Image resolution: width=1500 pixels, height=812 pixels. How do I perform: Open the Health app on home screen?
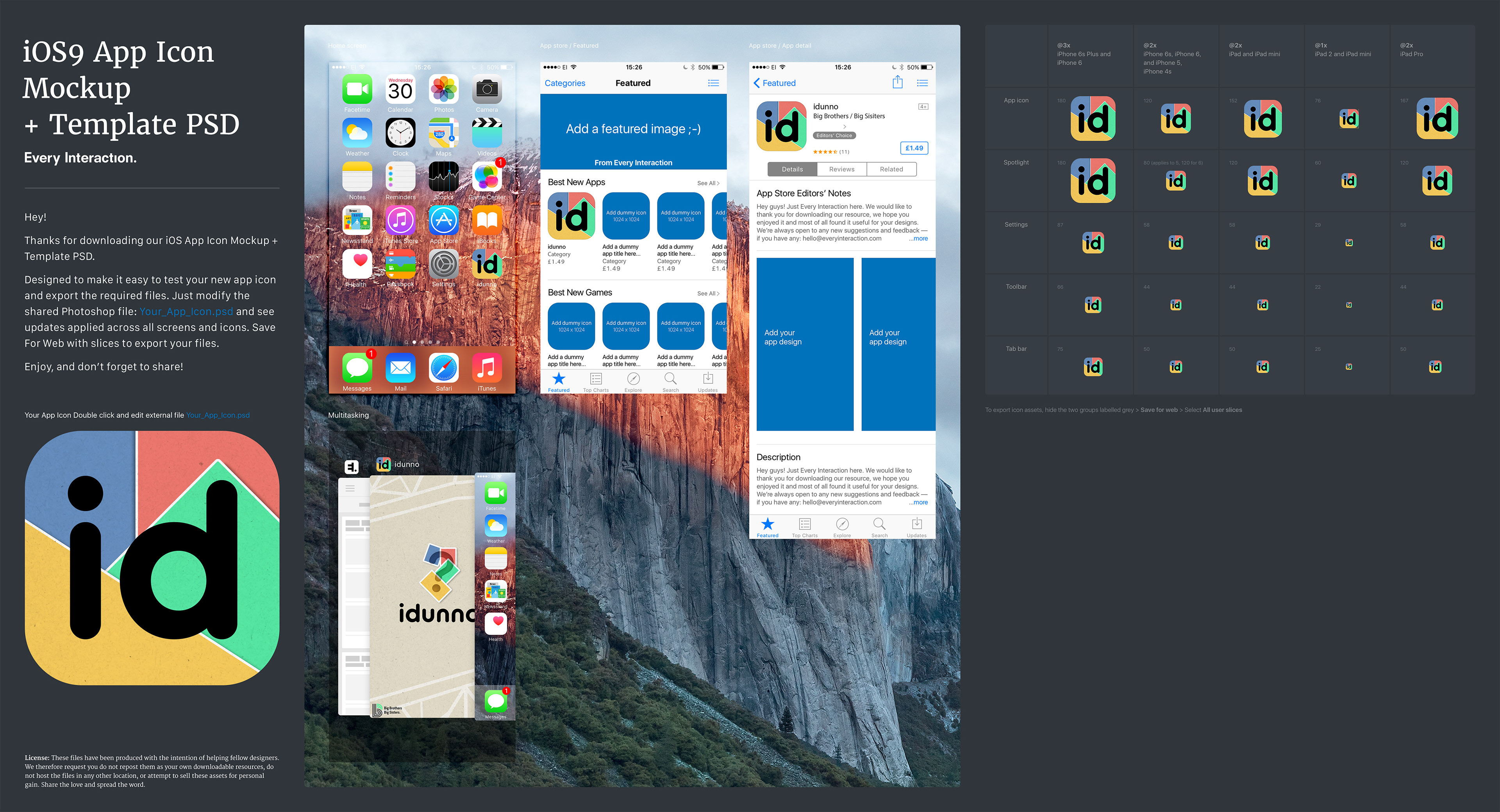(x=357, y=264)
